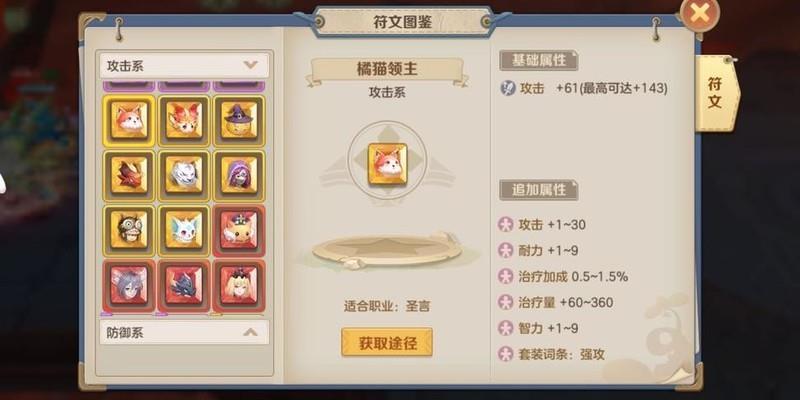Choose the red-framed dark wolf rune
The image size is (800, 400).
(x=184, y=285)
